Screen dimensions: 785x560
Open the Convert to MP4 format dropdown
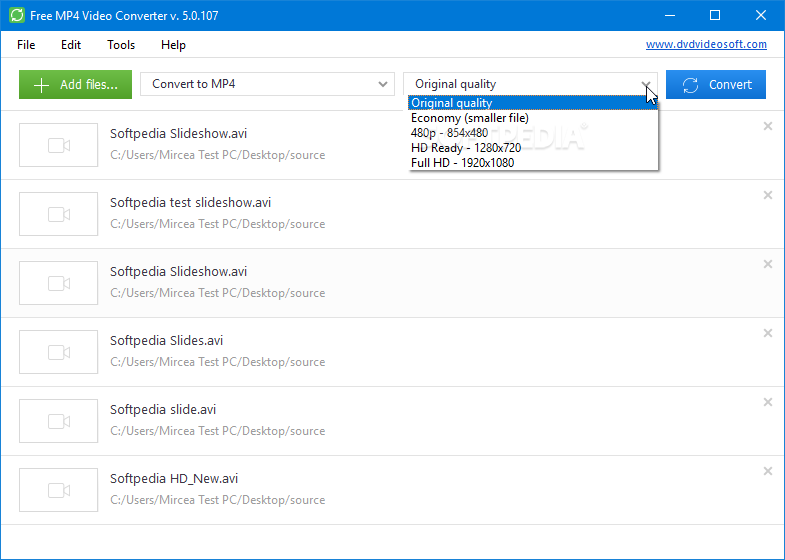(x=267, y=84)
